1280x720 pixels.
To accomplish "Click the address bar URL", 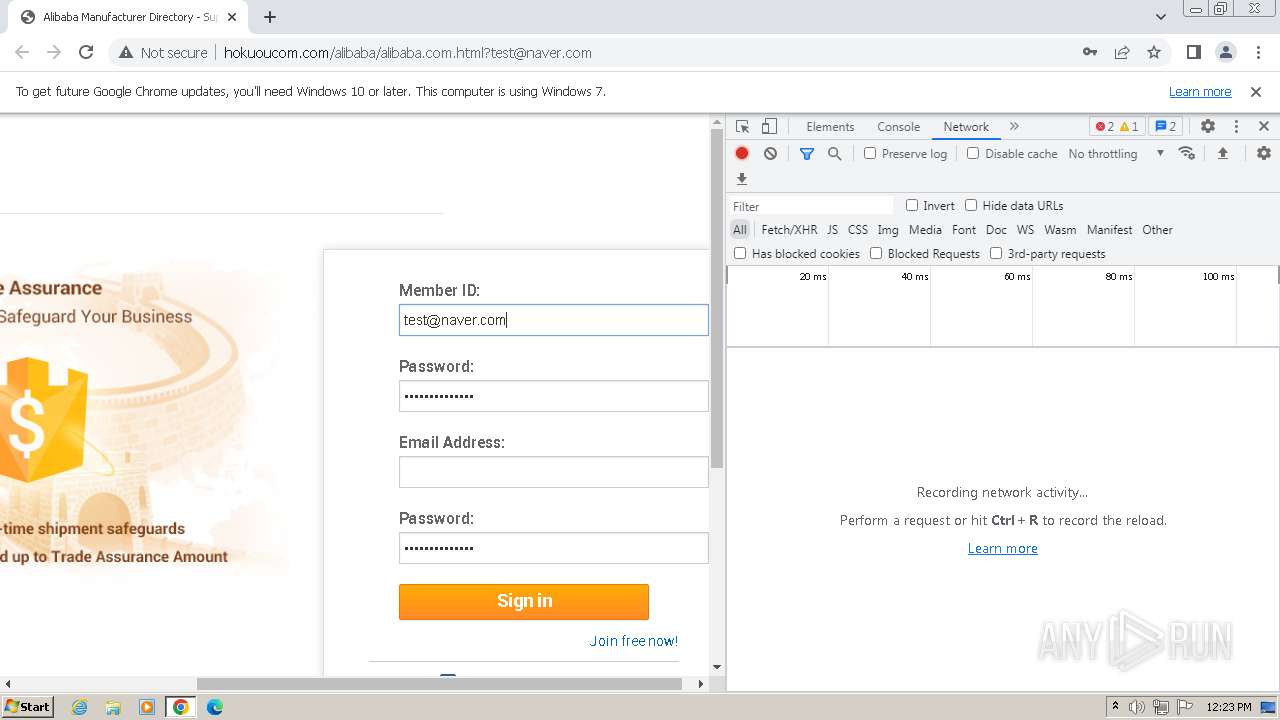I will (408, 52).
